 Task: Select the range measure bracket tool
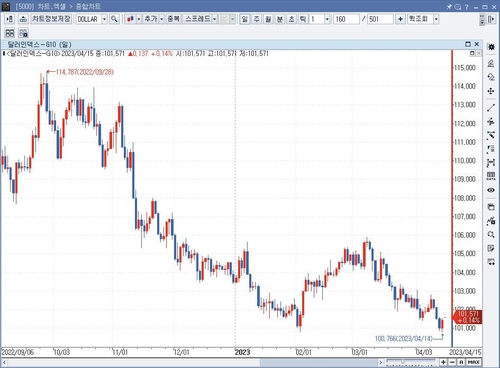(x=491, y=163)
